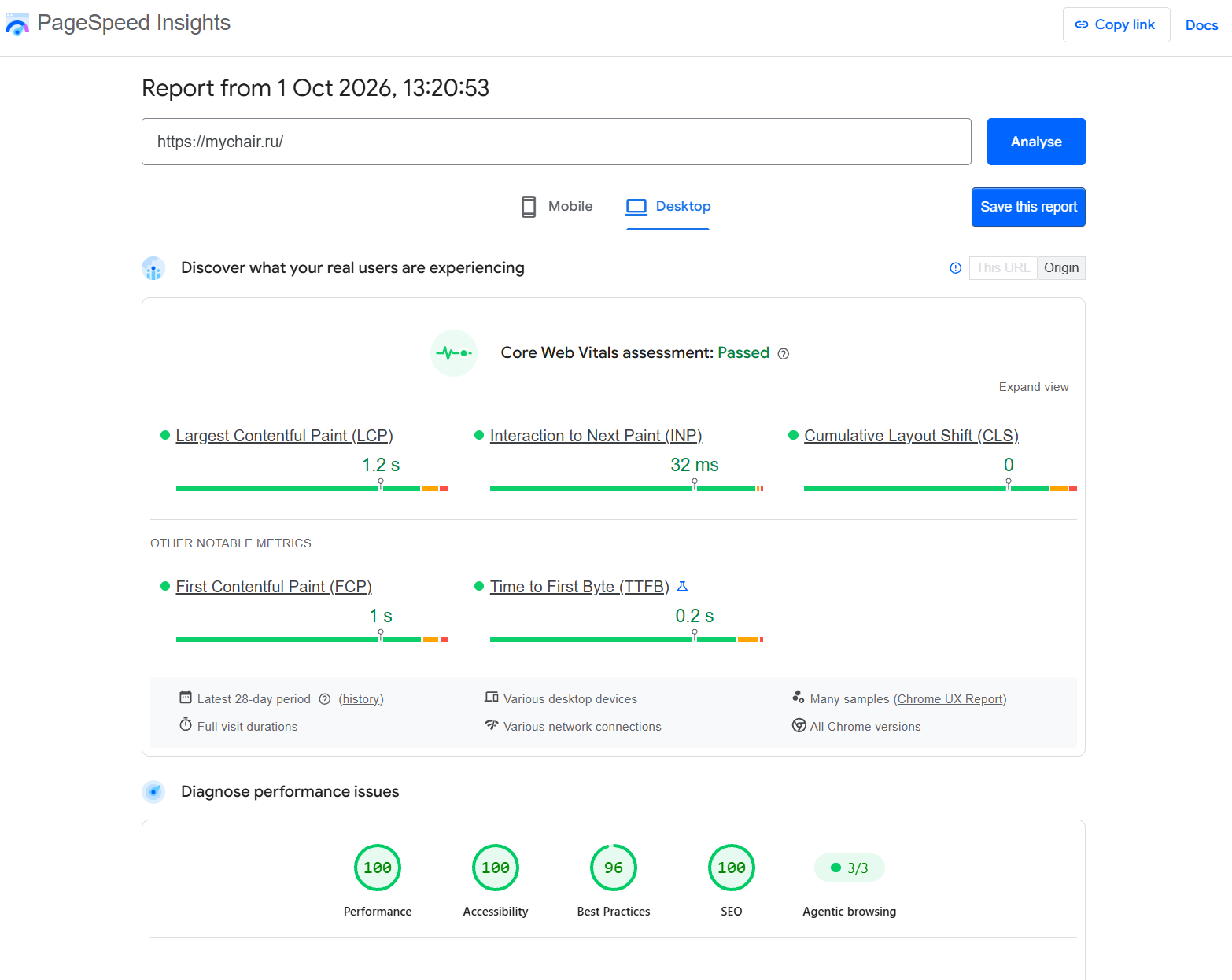Viewport: 1232px width, 980px height.
Task: Click the SEO score gauge
Action: click(x=732, y=868)
